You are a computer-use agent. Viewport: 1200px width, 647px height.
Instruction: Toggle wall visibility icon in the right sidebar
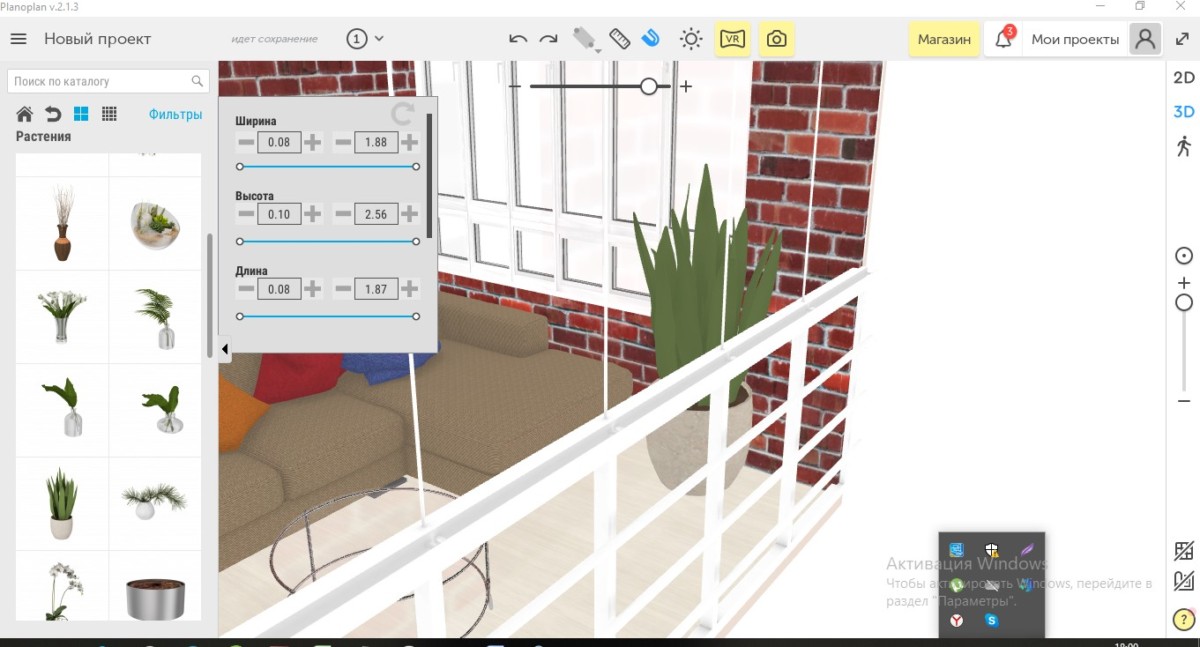[x=1184, y=551]
